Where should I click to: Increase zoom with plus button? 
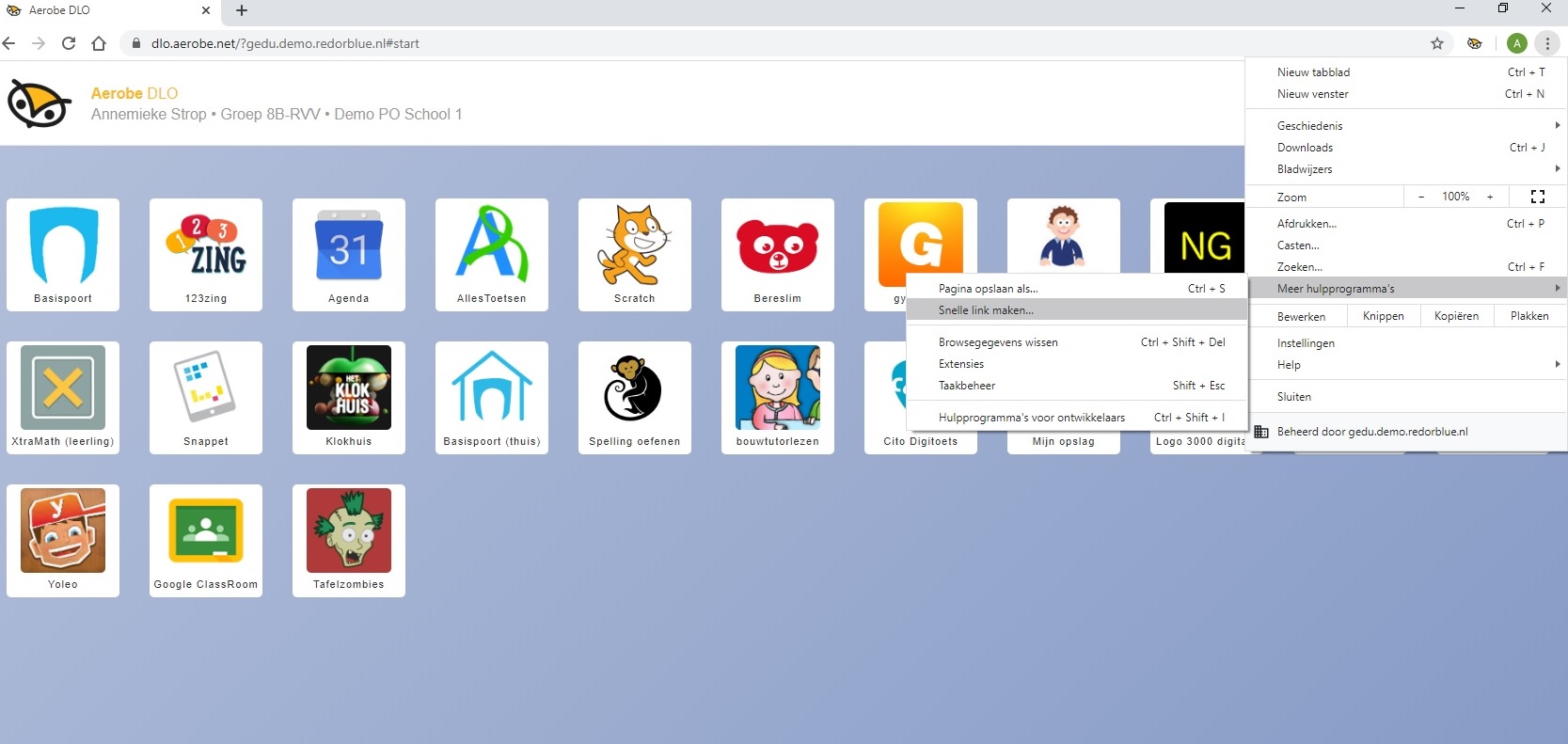[x=1490, y=197]
